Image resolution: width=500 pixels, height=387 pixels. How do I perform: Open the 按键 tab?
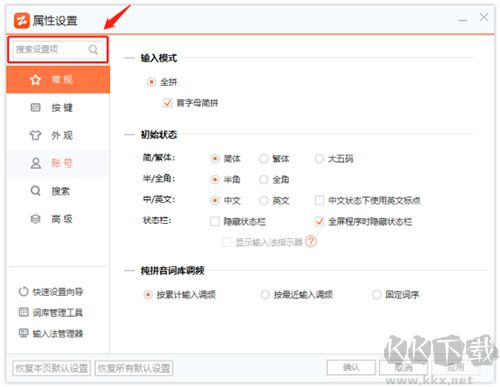coord(58,107)
